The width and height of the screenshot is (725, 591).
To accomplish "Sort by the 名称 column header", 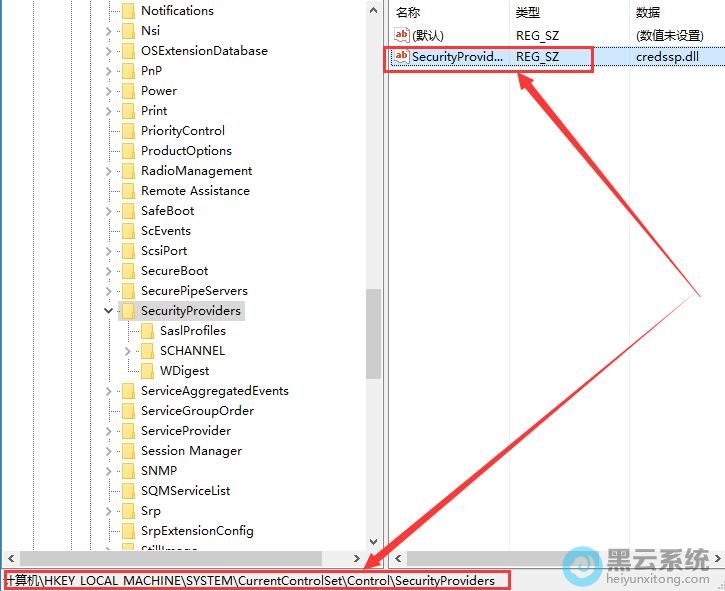I will [408, 12].
